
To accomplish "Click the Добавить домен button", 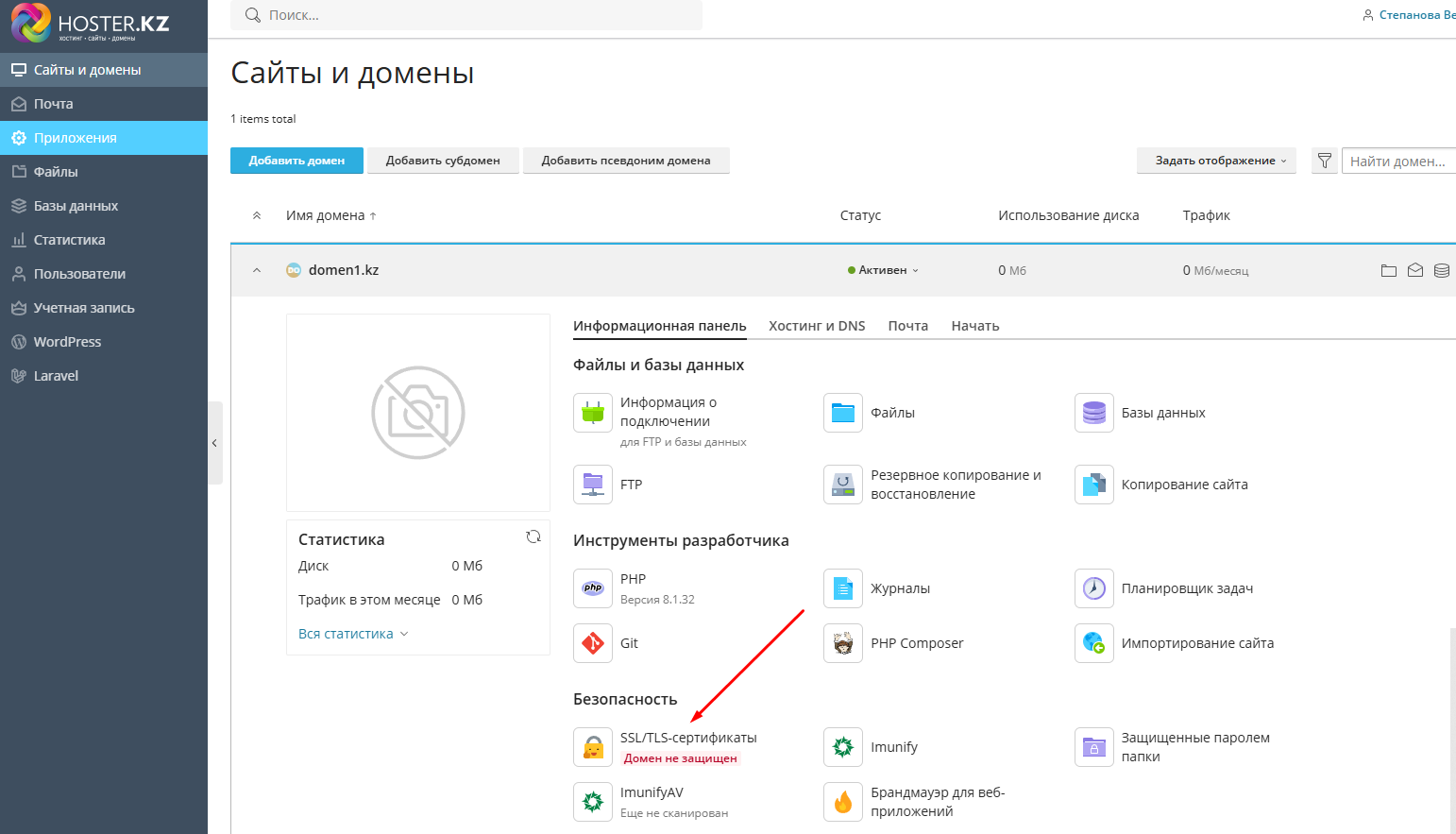I will pyautogui.click(x=296, y=161).
